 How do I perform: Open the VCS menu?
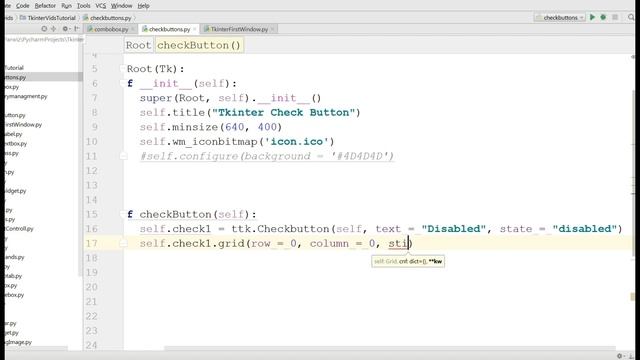tap(100, 6)
